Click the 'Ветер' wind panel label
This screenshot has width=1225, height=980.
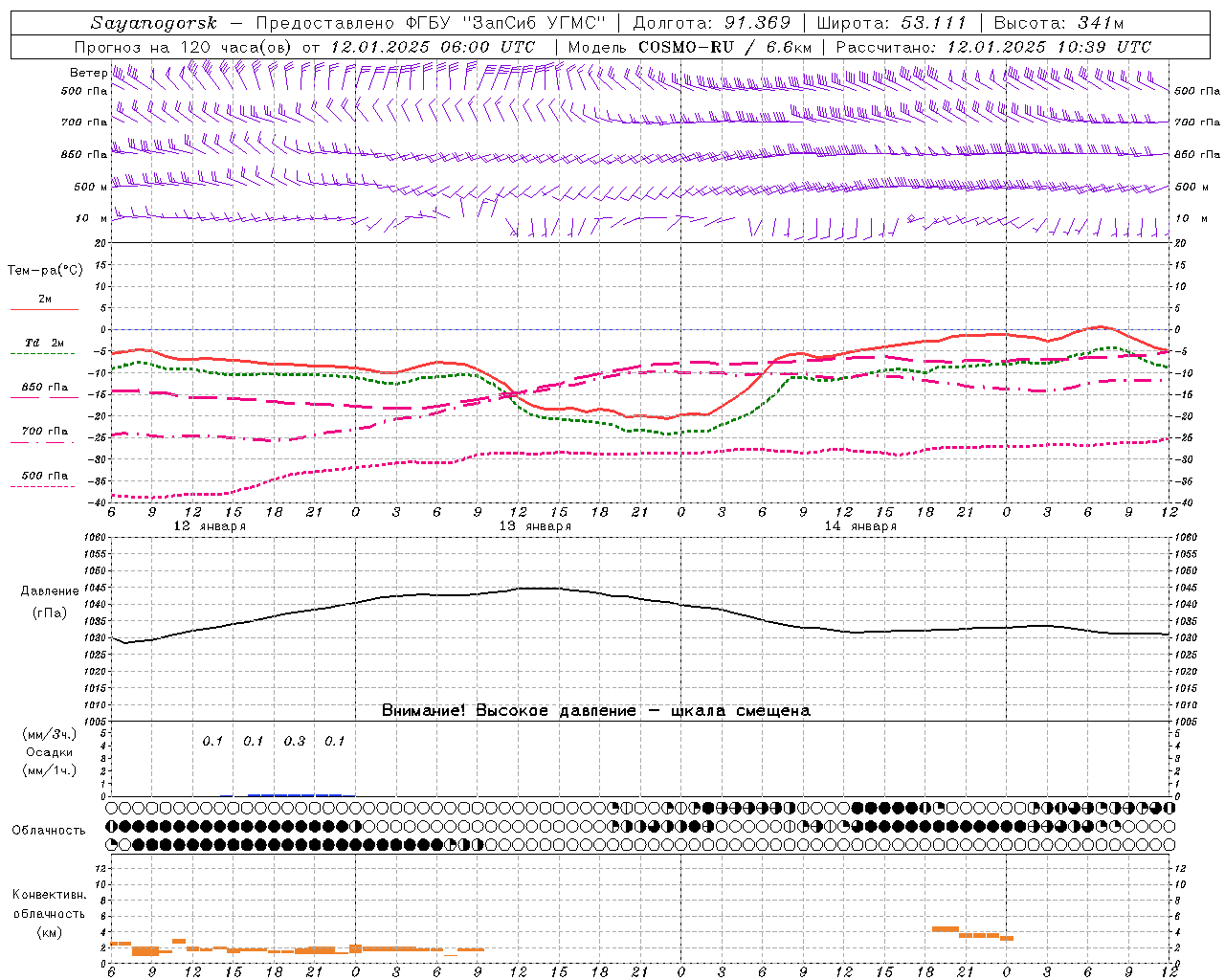click(x=88, y=73)
